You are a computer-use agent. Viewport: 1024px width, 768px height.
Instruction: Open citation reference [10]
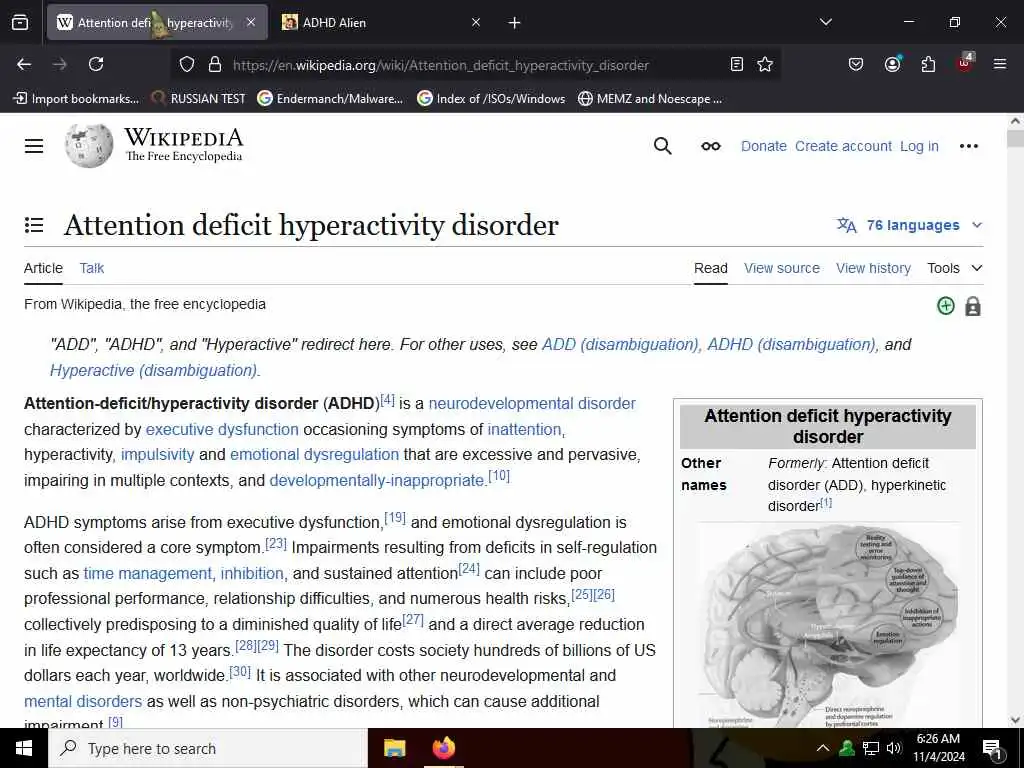[499, 476]
